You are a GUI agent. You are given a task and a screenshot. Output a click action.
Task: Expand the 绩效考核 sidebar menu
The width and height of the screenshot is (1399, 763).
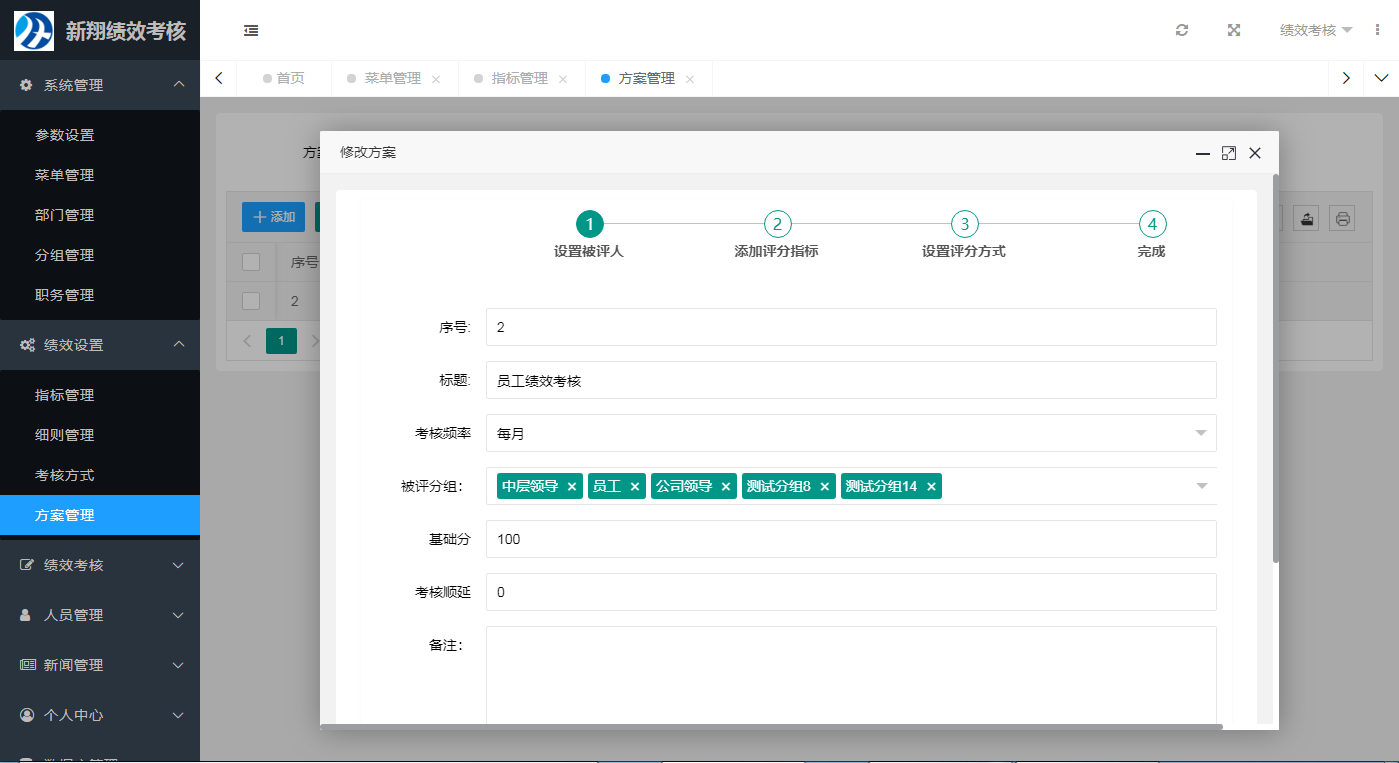coord(100,565)
